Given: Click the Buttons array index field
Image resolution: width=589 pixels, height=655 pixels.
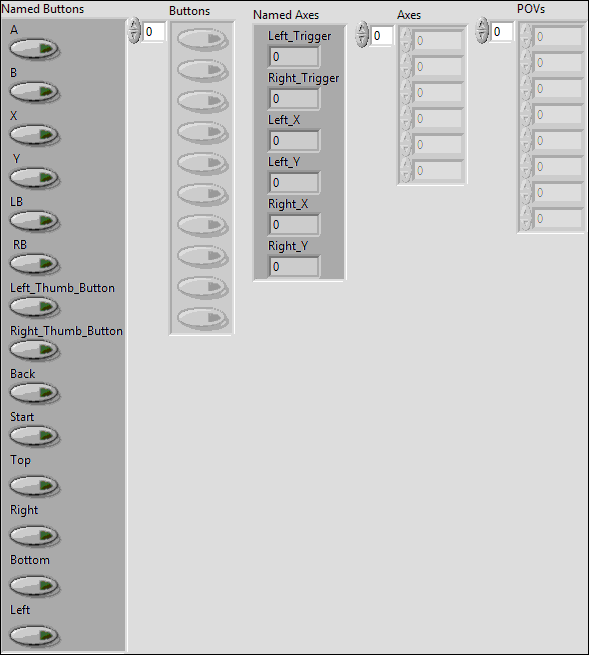Looking at the screenshot, I should coord(154,32).
